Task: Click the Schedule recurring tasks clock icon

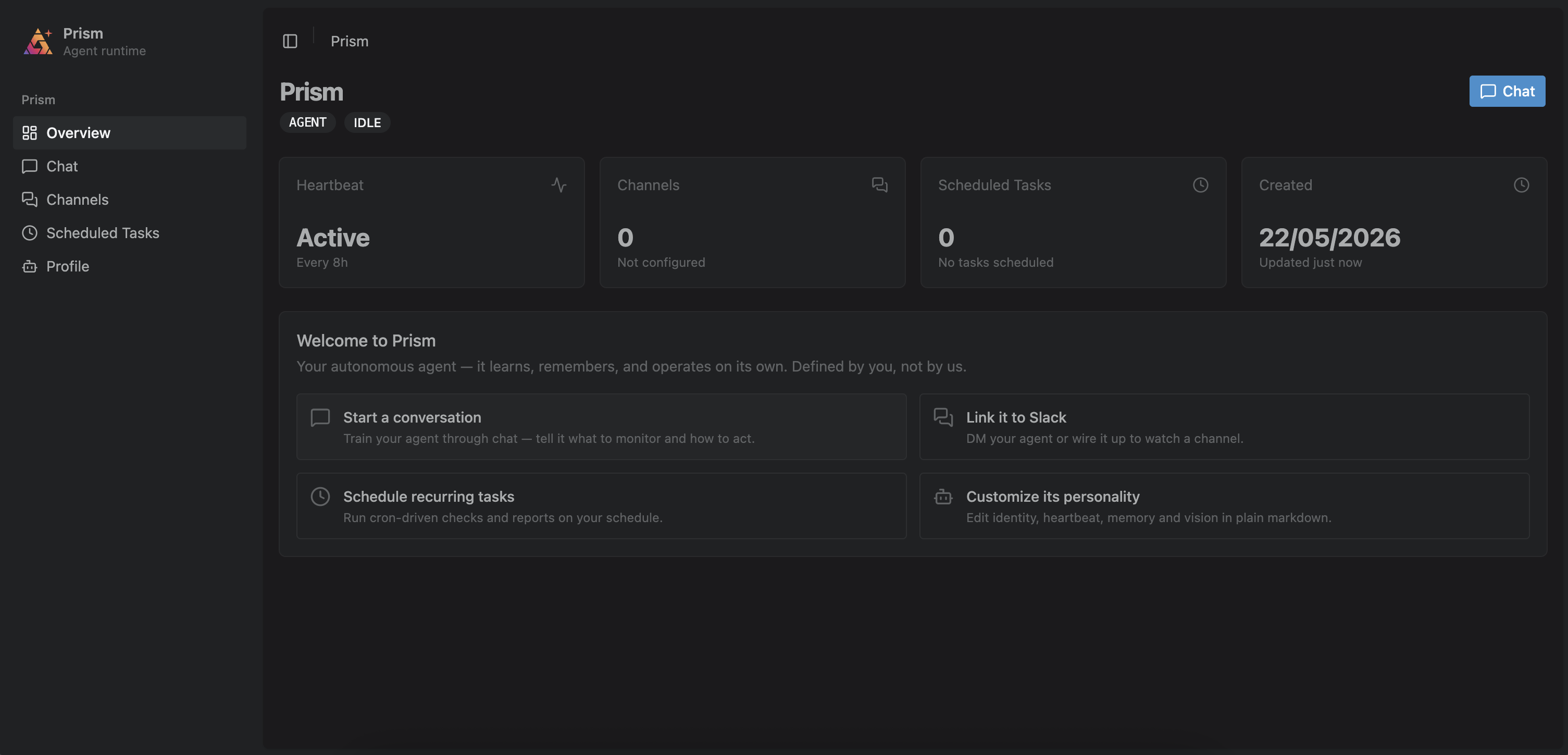Action: coord(320,497)
